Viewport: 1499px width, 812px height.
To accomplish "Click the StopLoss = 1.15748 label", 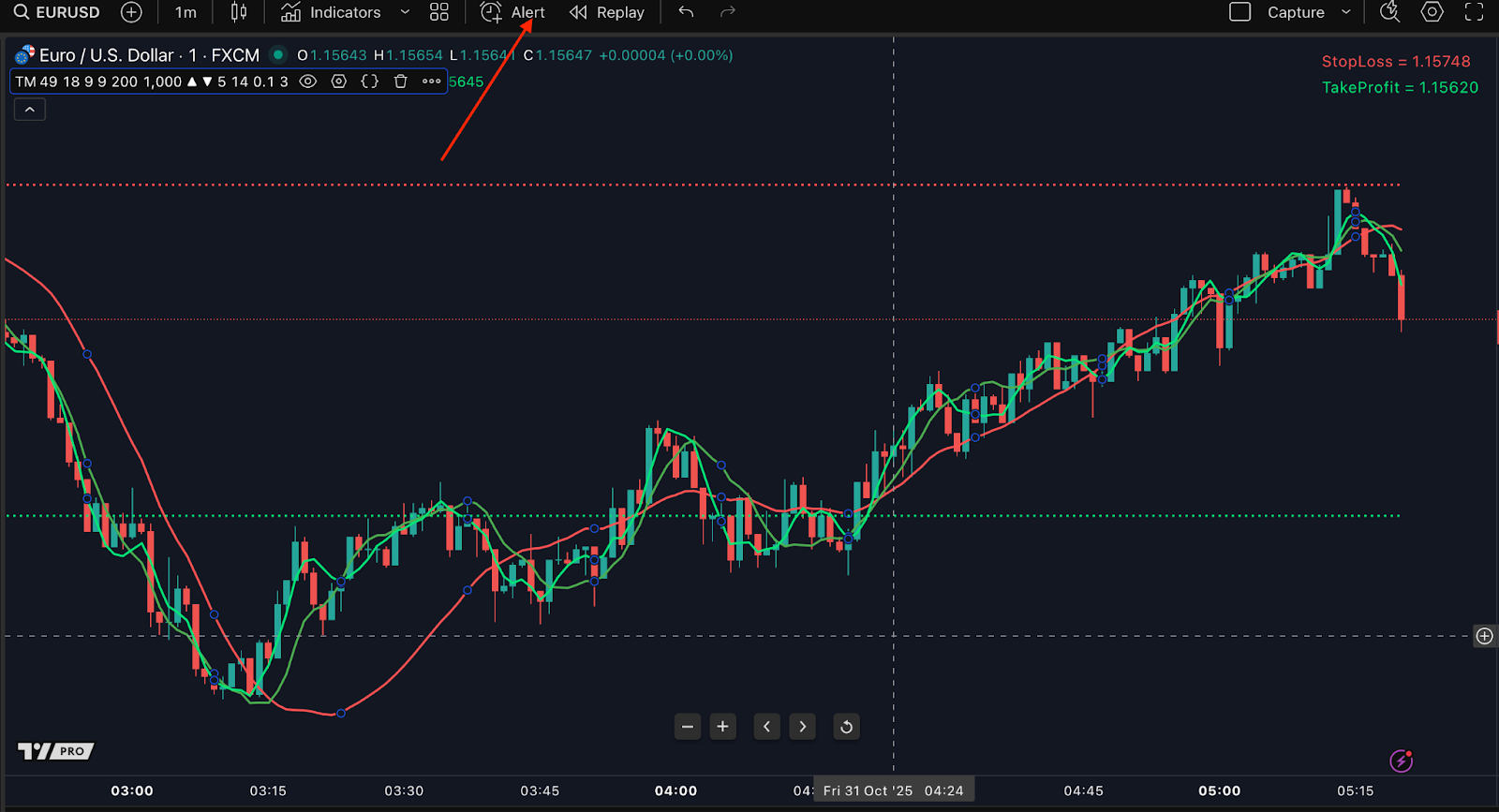I will (x=1396, y=62).
